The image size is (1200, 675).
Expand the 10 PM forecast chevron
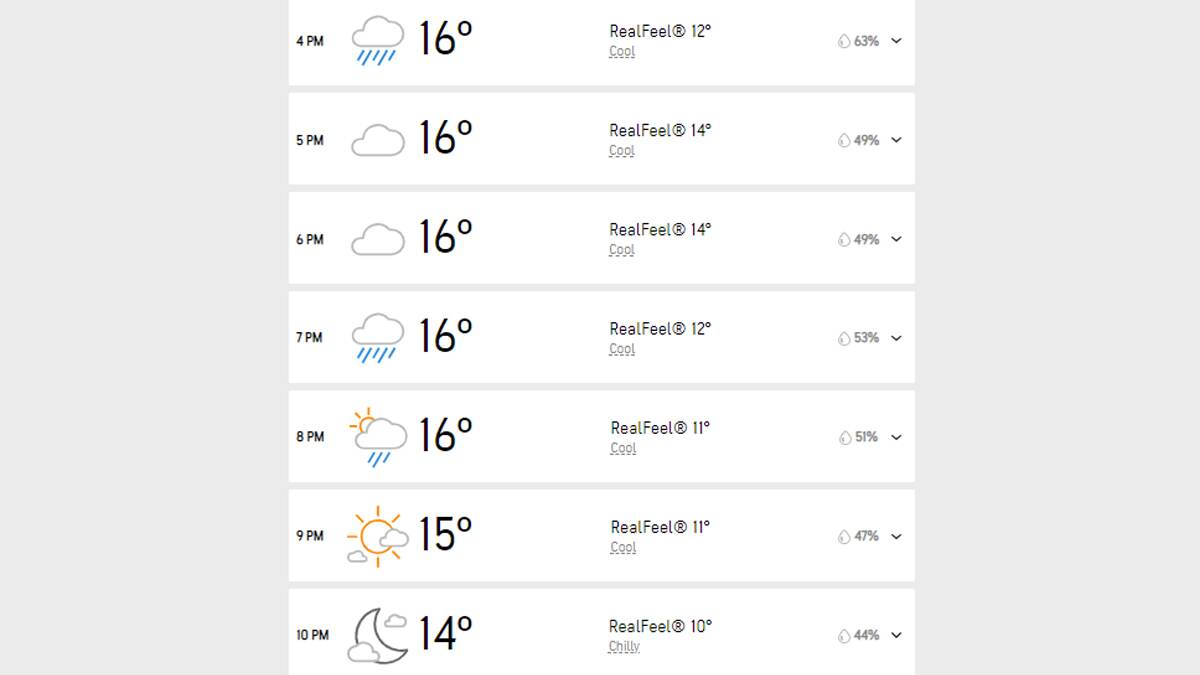tap(896, 635)
